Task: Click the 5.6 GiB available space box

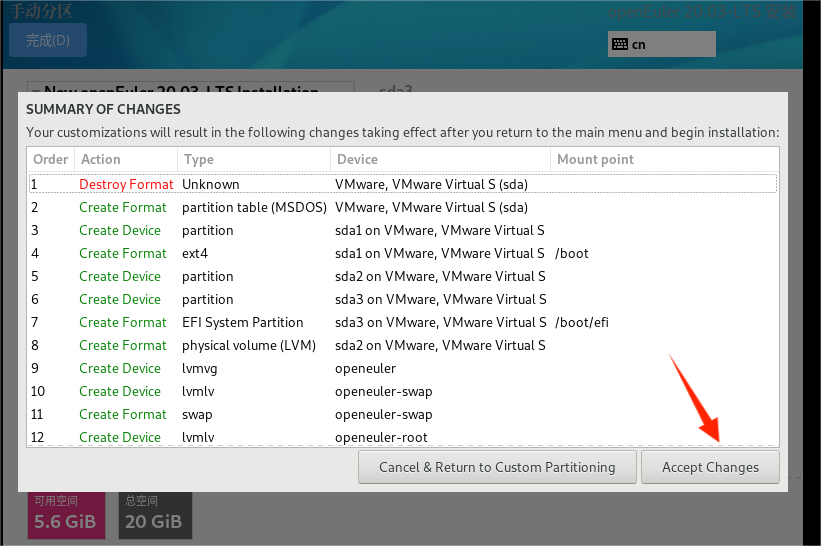Action: (x=68, y=514)
